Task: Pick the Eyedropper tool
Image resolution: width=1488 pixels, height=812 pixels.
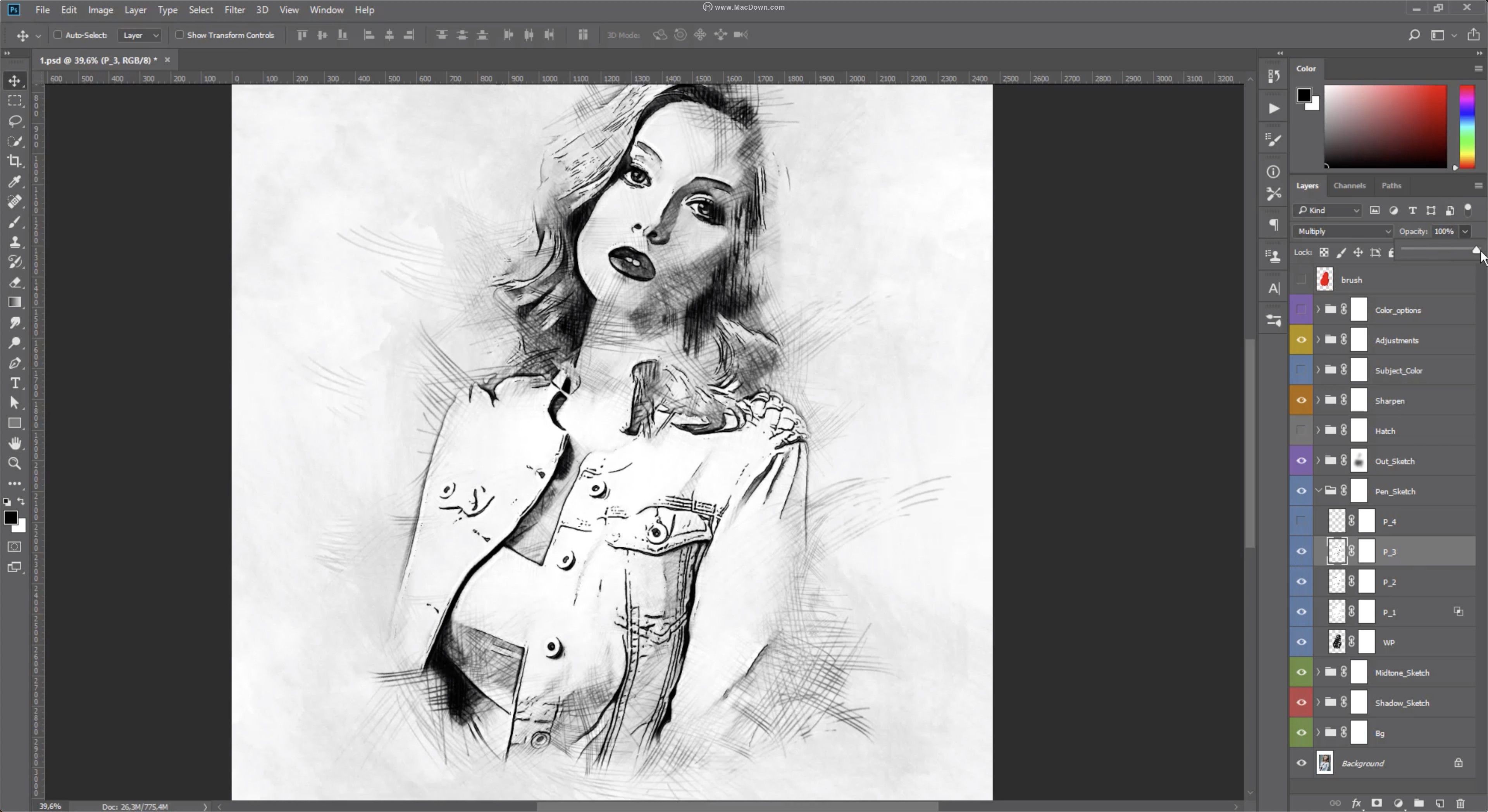Action: coord(15,181)
